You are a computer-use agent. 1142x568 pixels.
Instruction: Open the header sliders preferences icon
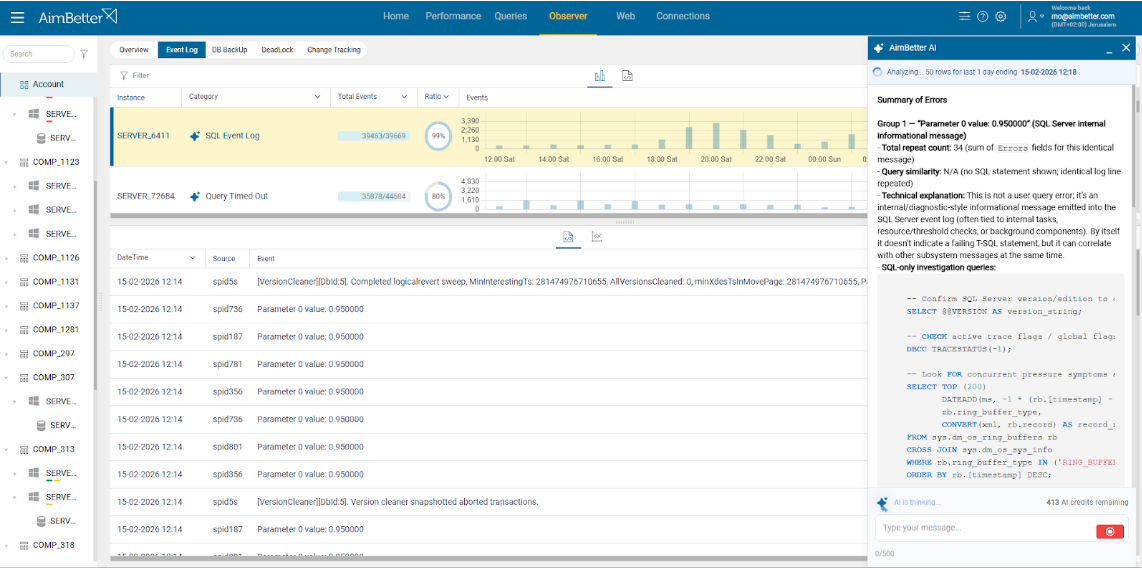pos(964,17)
